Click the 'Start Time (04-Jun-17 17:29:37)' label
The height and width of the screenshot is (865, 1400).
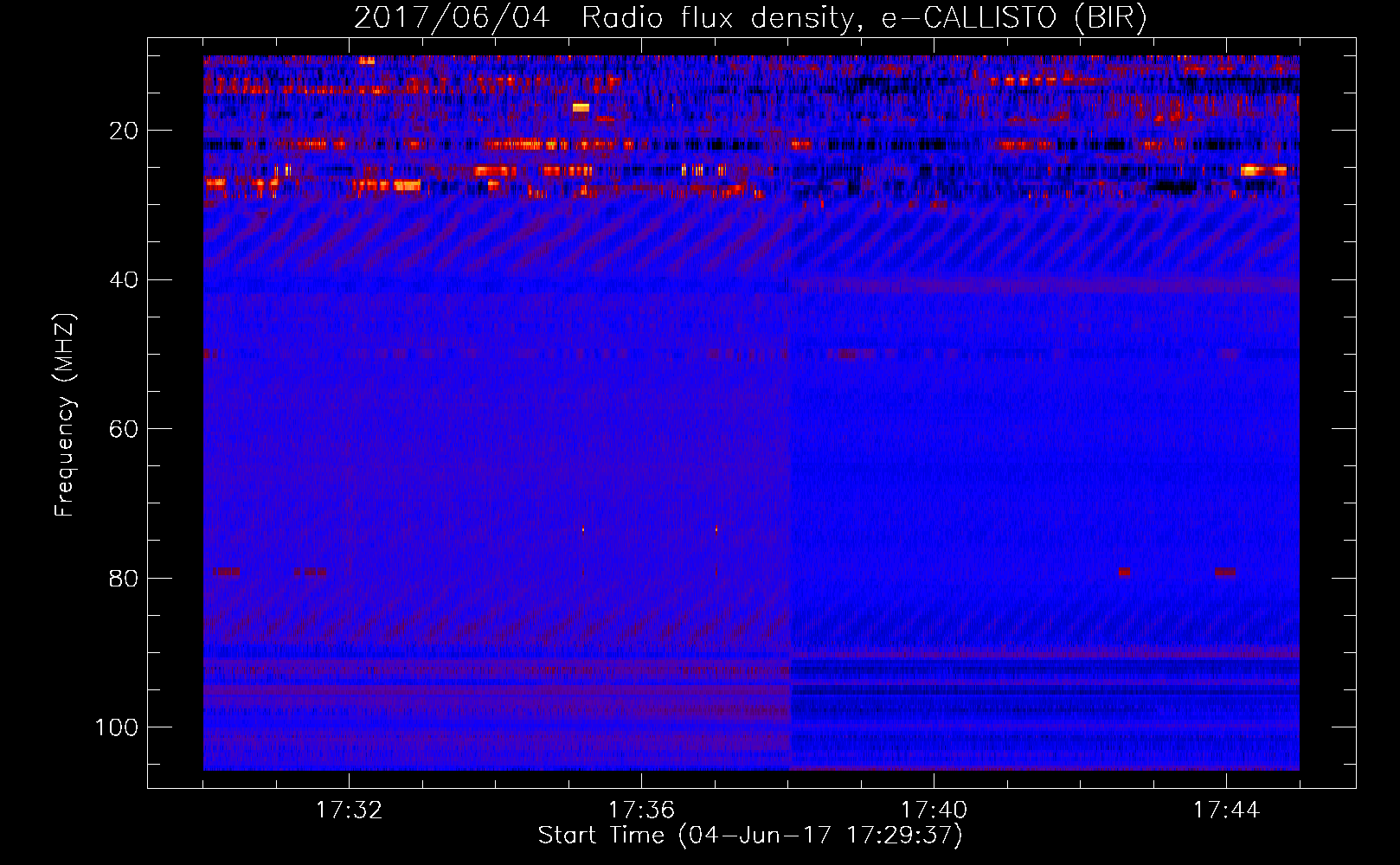(750, 836)
